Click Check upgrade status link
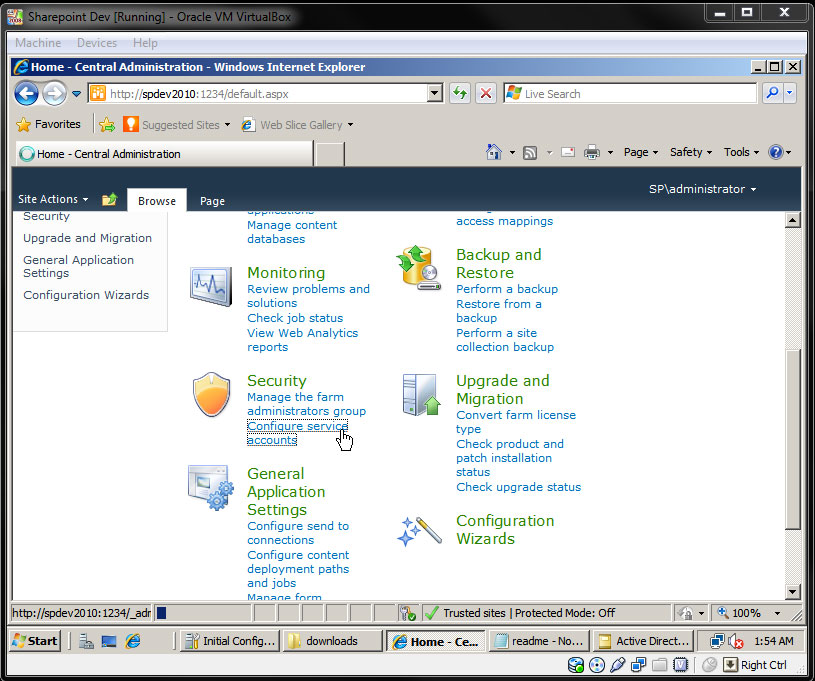Image resolution: width=815 pixels, height=681 pixels. click(518, 487)
